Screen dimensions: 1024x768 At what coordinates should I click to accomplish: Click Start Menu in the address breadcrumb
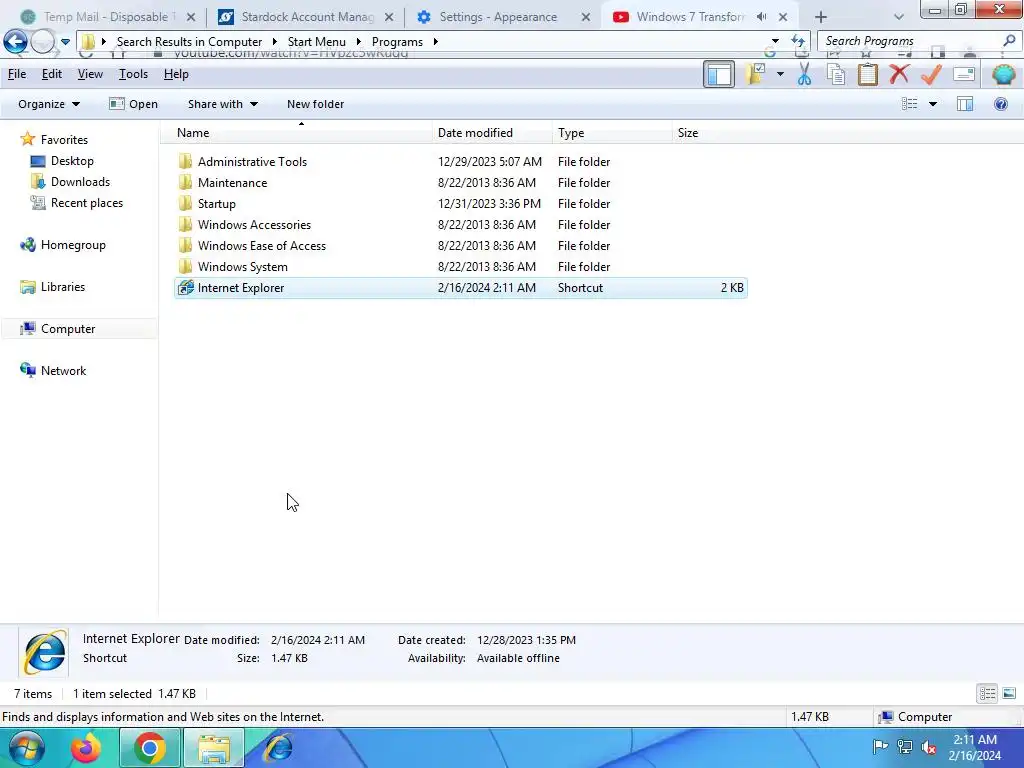coord(317,42)
